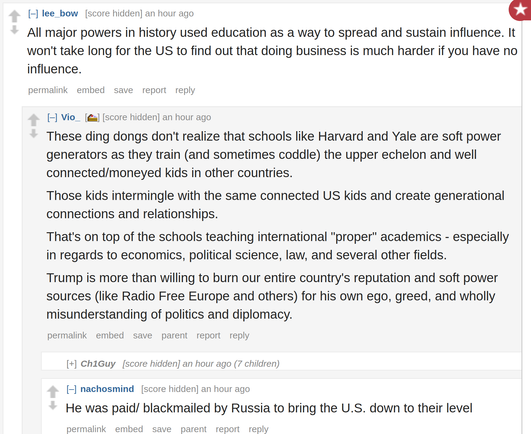Downvote Vio_'s comment

[x=34, y=134]
